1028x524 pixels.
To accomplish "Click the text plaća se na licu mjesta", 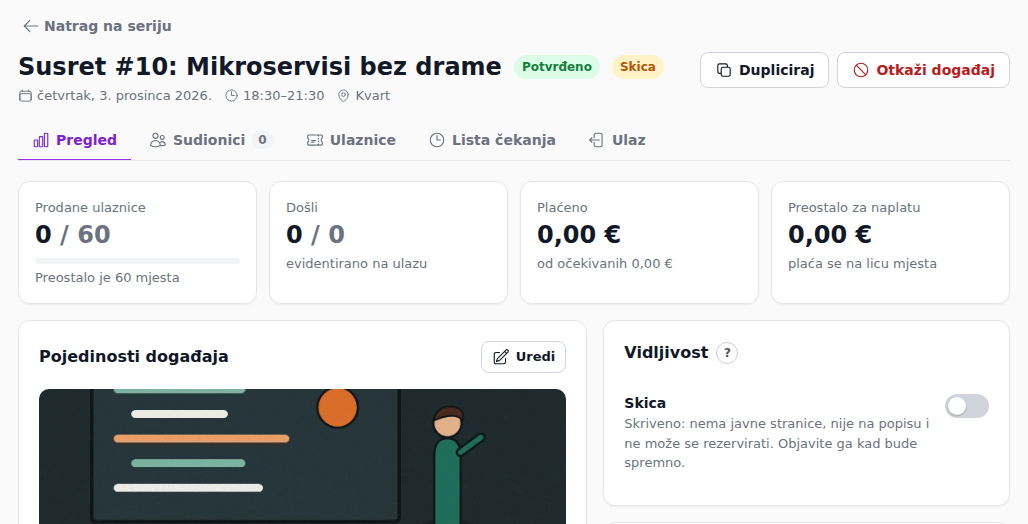I will click(x=862, y=264).
